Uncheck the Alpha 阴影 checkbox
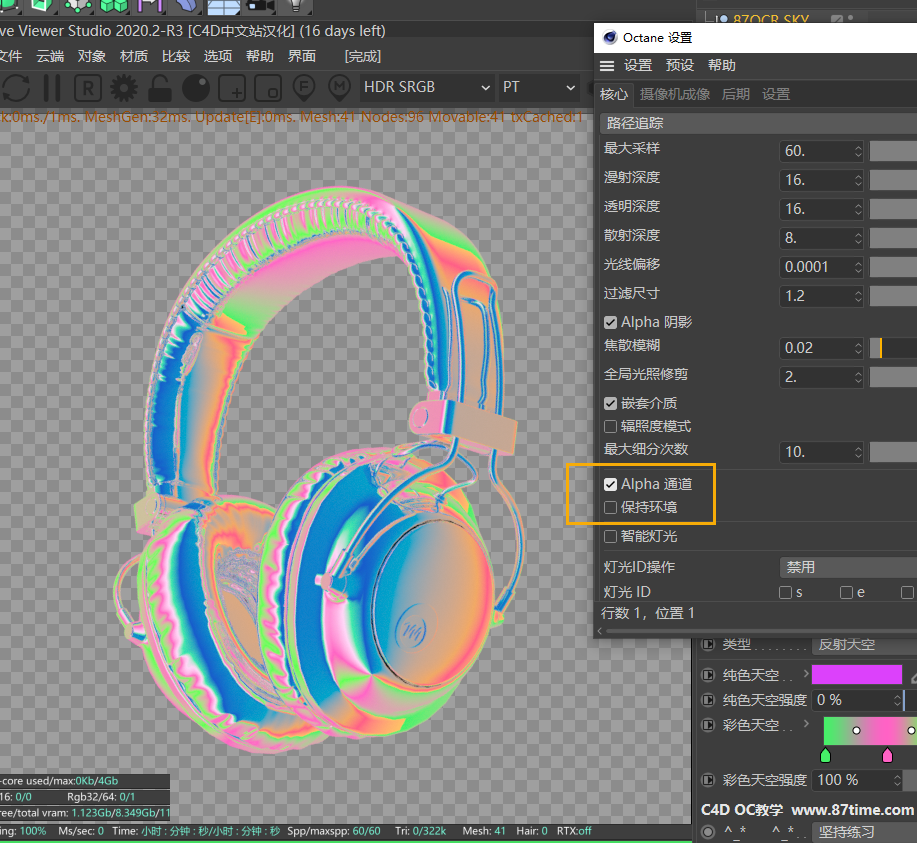 (x=611, y=322)
